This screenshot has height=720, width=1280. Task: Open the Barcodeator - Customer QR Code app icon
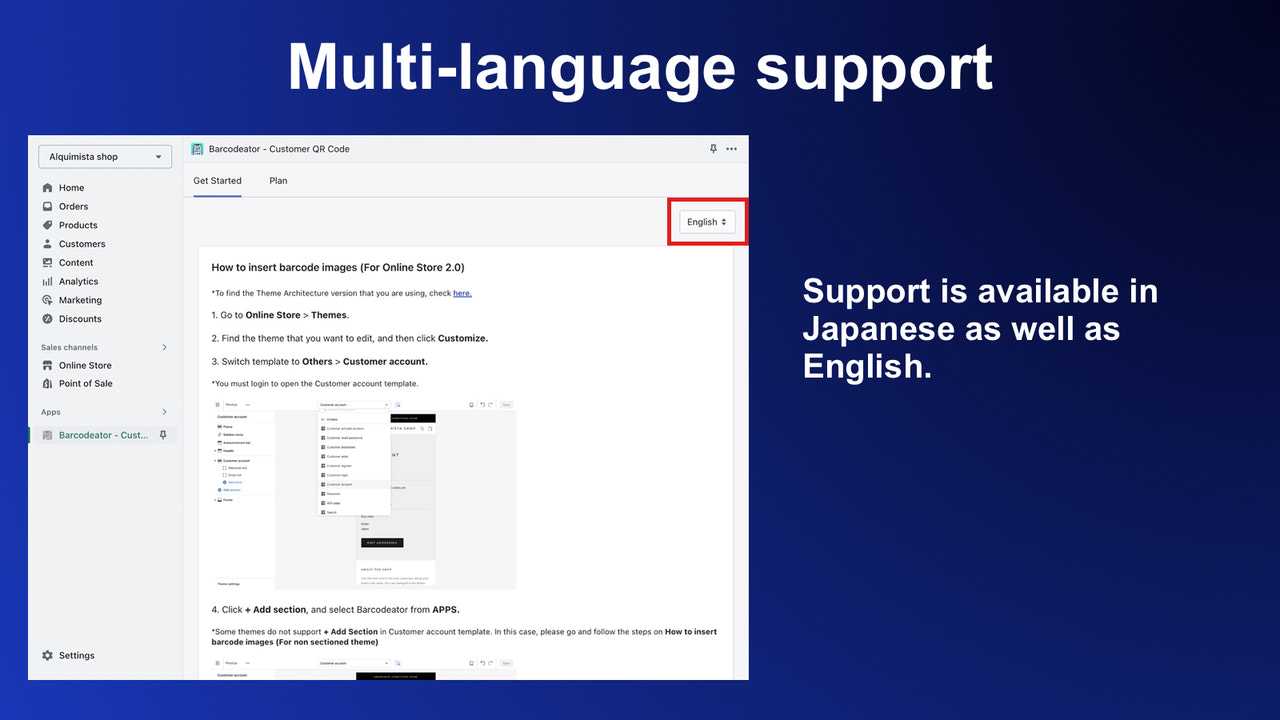(195, 148)
